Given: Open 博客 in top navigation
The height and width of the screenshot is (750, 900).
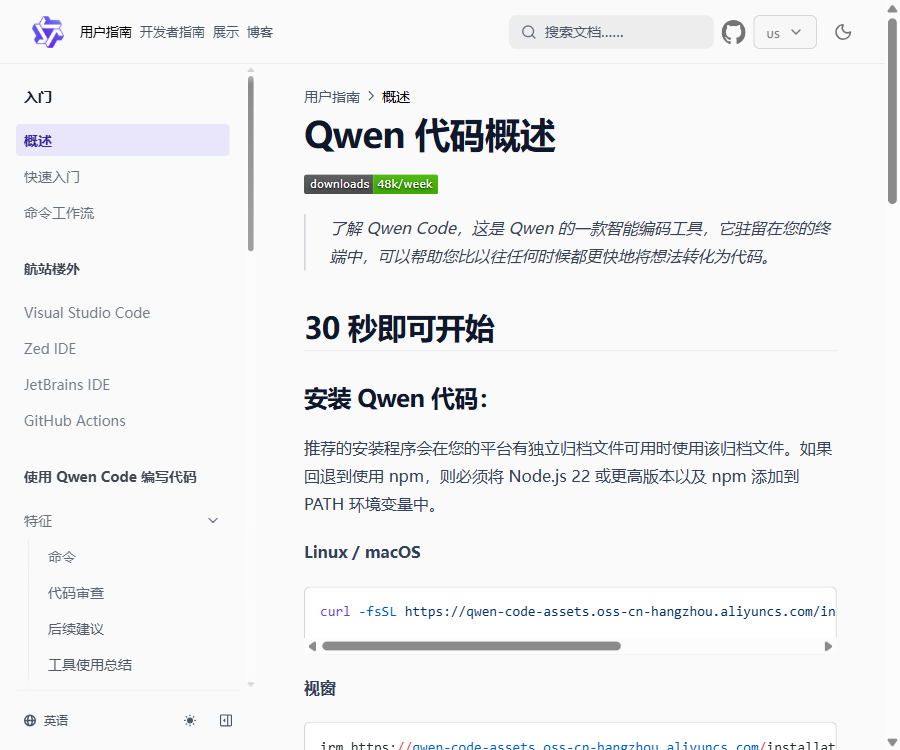Looking at the screenshot, I should (260, 32).
